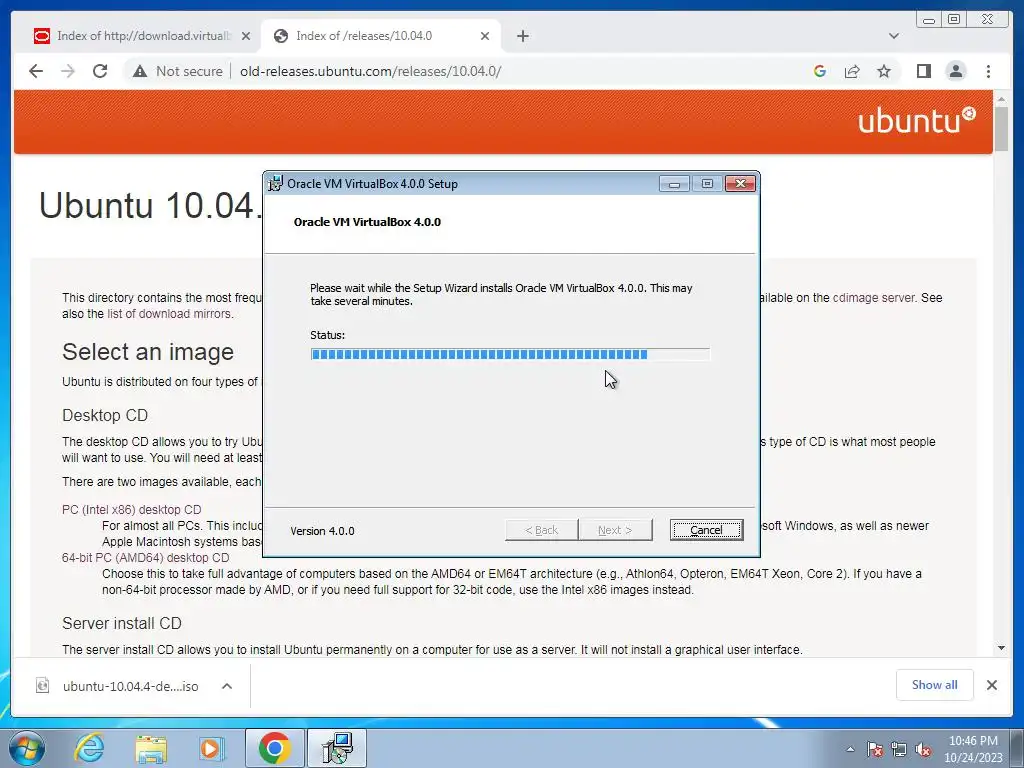Launch Internet Explorer from the taskbar
This screenshot has width=1024, height=768.
(x=89, y=748)
